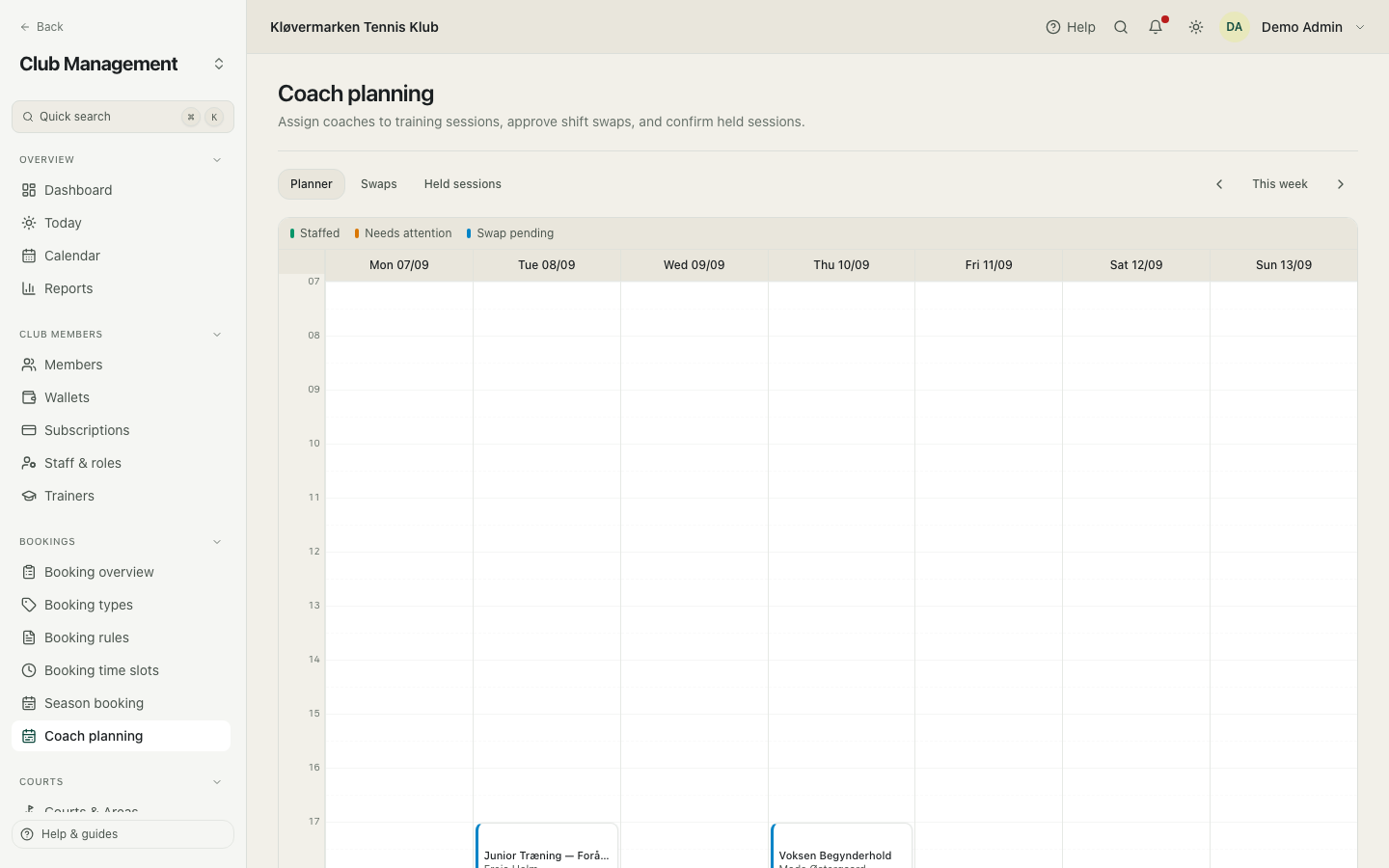1389x868 pixels.
Task: Switch to the Held sessions tab
Action: [463, 184]
